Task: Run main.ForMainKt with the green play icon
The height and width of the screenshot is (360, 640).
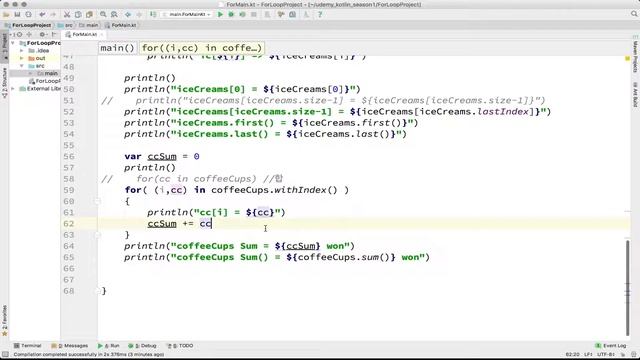Action: click(220, 15)
